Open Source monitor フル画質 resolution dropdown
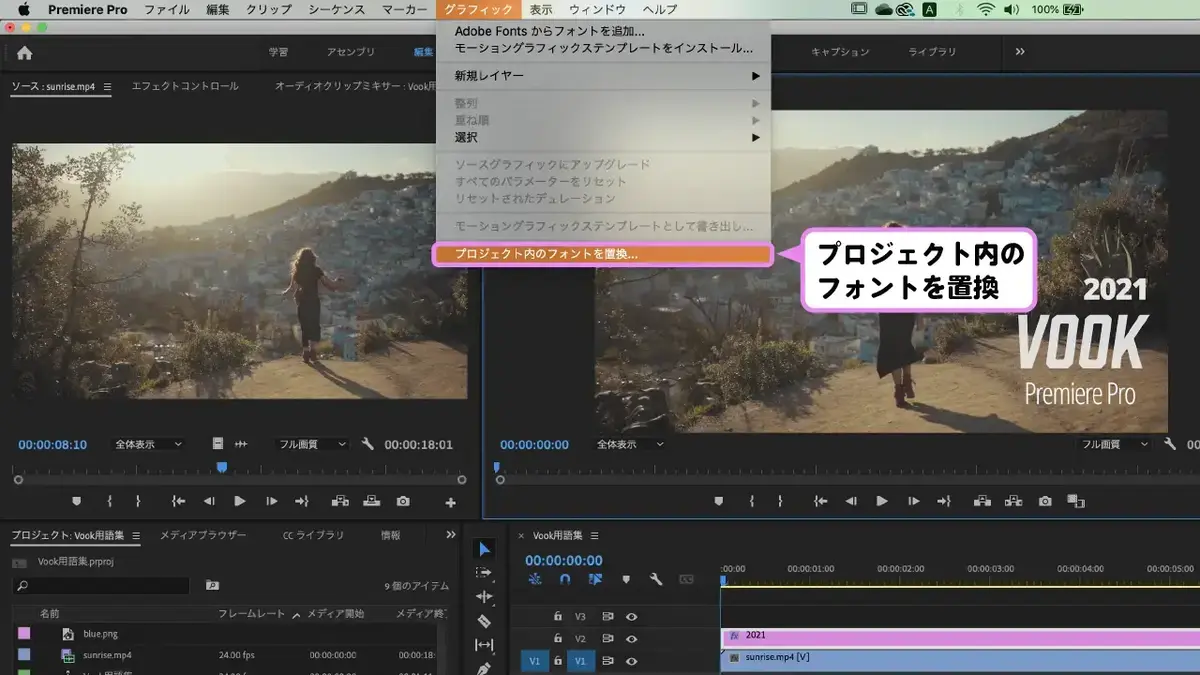The image size is (1200, 675). click(x=312, y=444)
